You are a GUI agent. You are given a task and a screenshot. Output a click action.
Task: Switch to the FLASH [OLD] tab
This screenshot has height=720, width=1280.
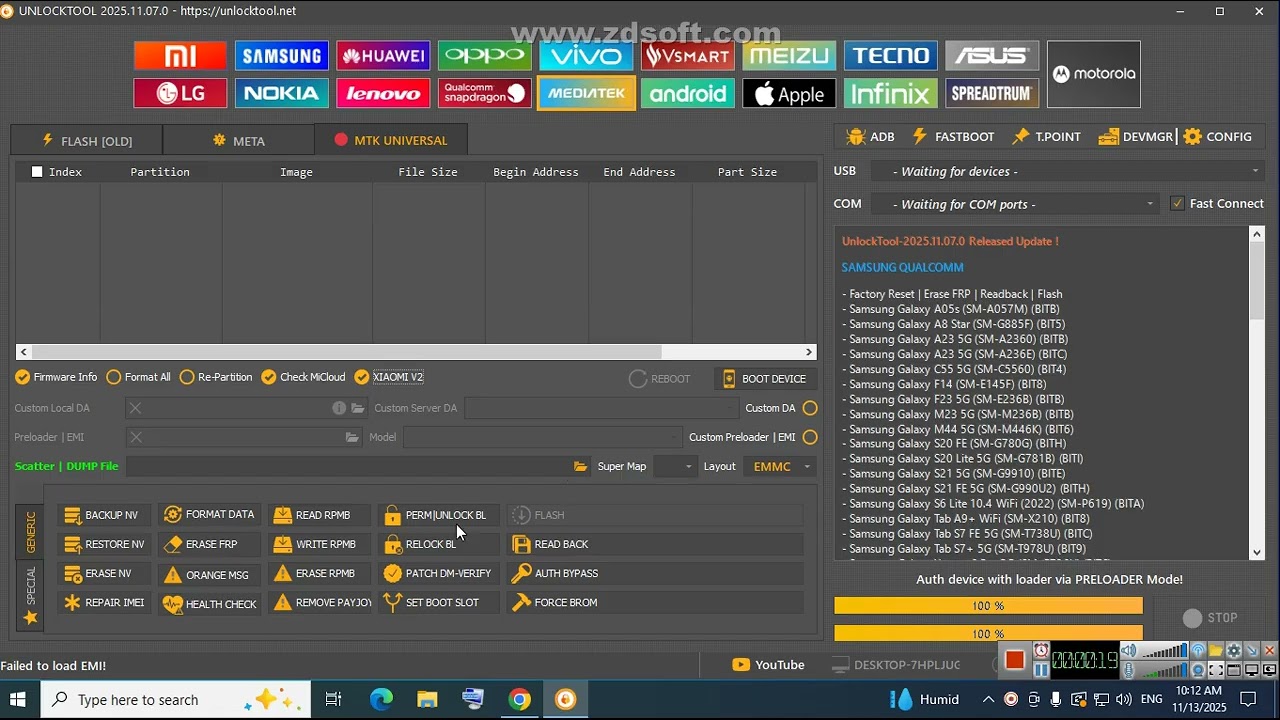click(x=87, y=140)
